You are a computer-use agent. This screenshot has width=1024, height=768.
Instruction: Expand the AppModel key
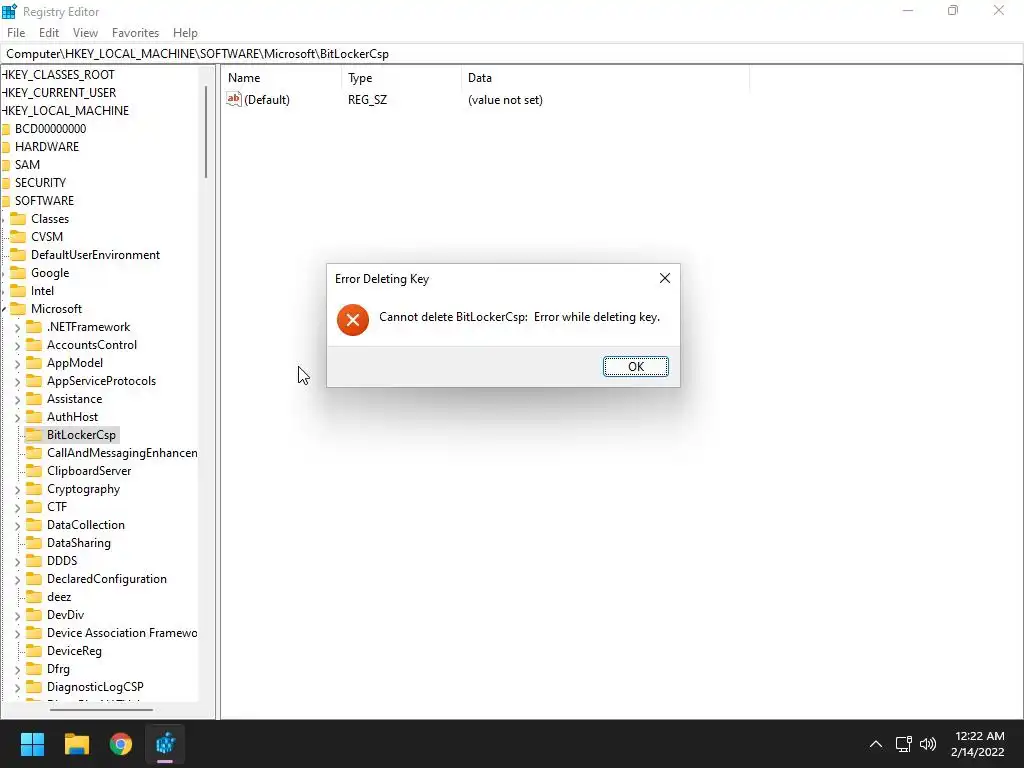(x=18, y=363)
